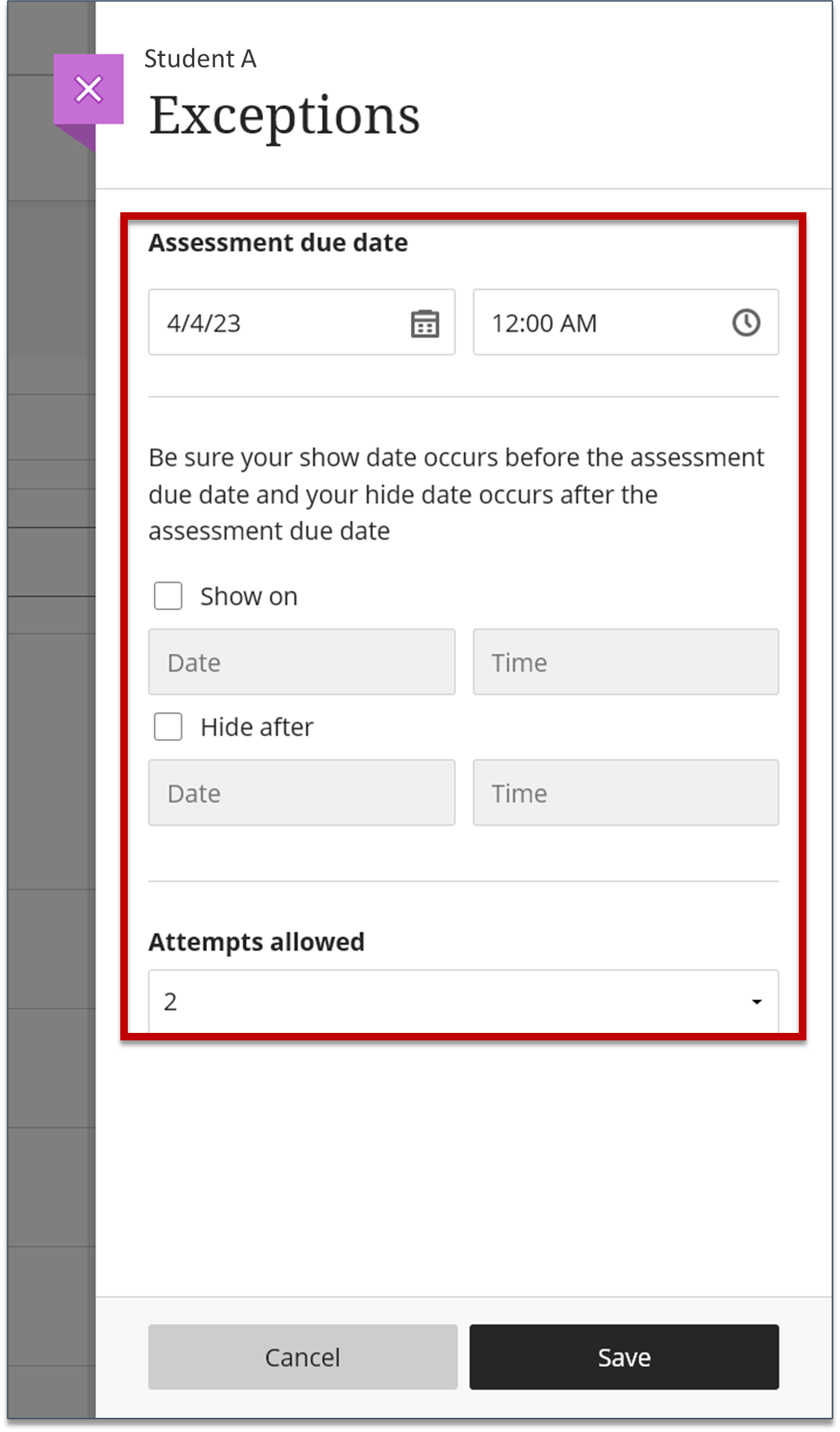Cancel the exception changes
Viewport: 840px width, 1432px height.
pos(303,1357)
